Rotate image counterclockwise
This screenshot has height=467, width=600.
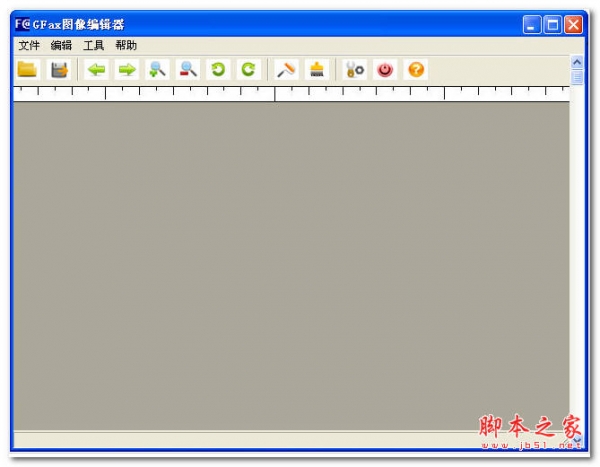click(x=218, y=70)
